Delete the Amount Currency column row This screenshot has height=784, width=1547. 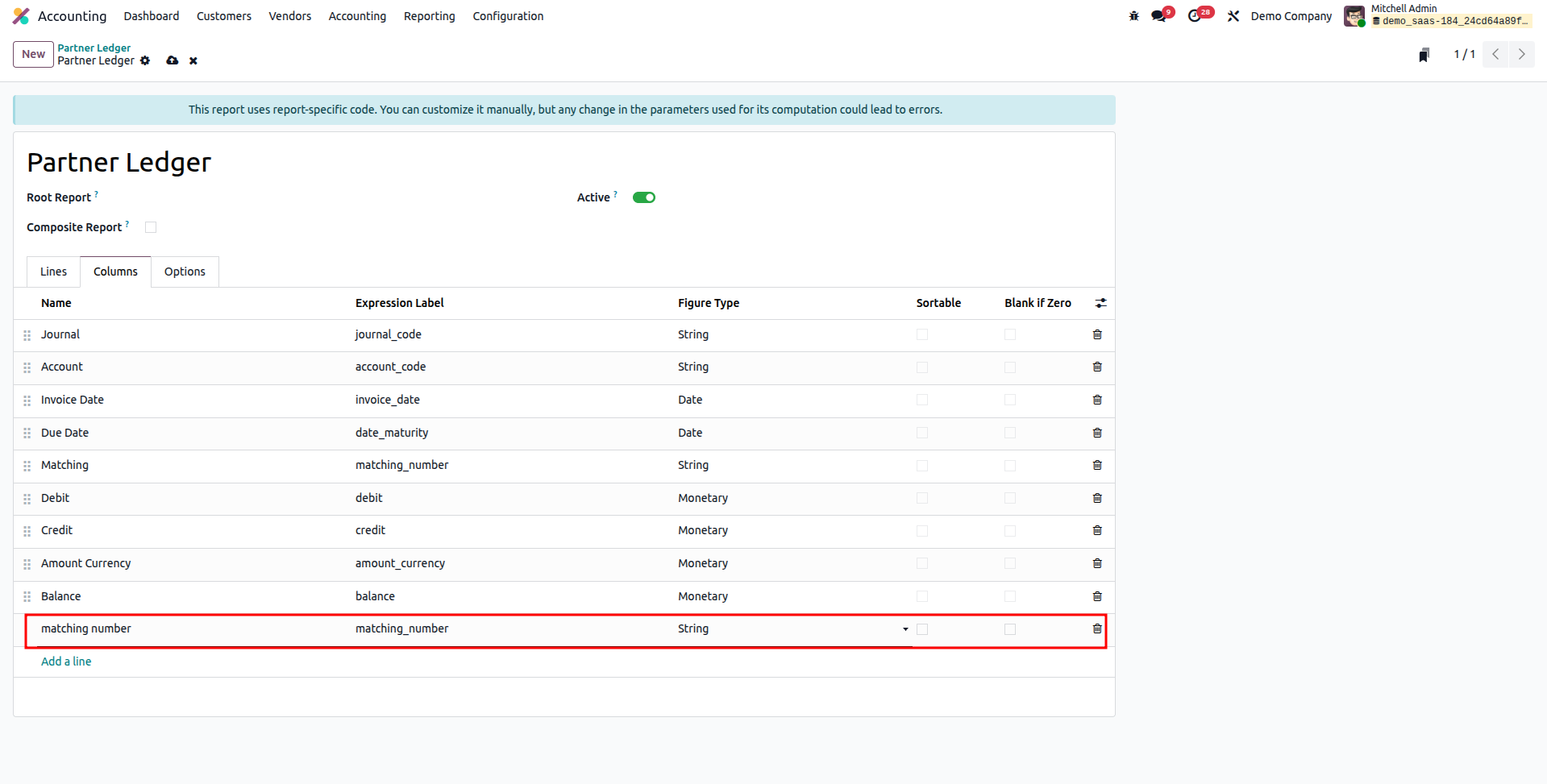(1097, 563)
